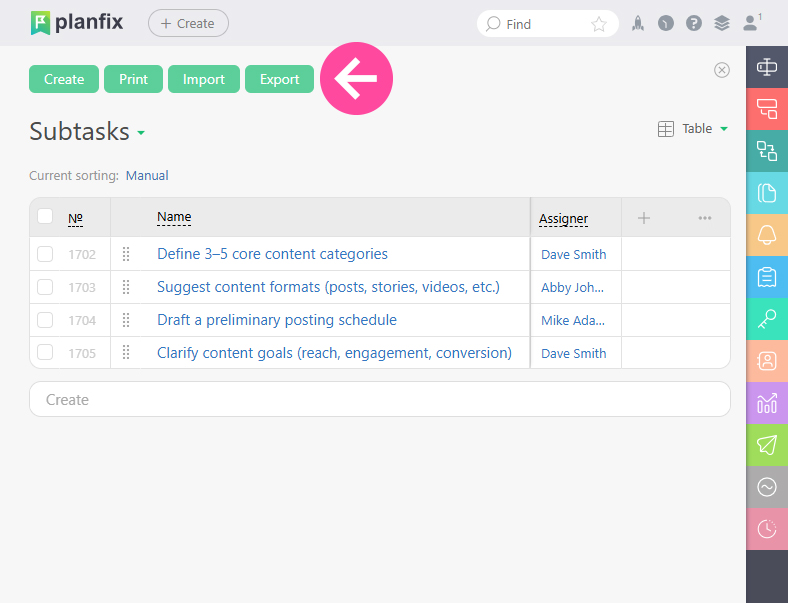
Task: Open the rocket icon in header
Action: coord(638,24)
